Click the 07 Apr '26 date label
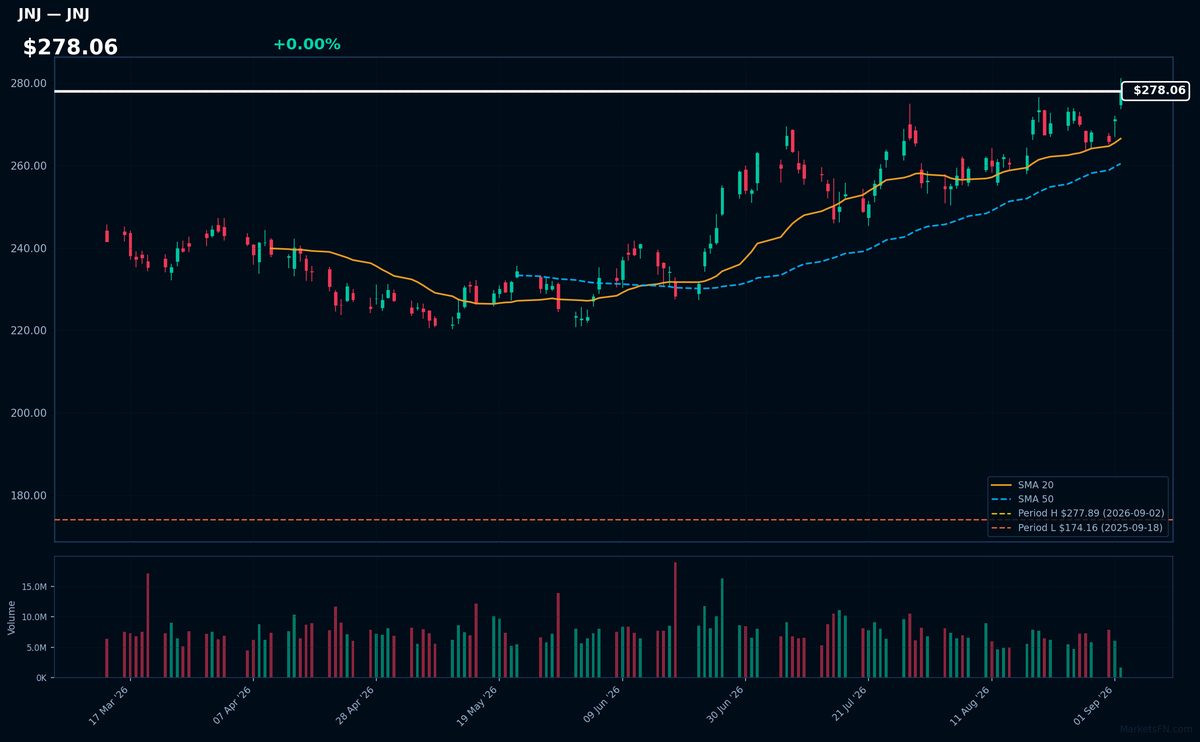Viewport: 1200px width, 742px height. coord(233,706)
